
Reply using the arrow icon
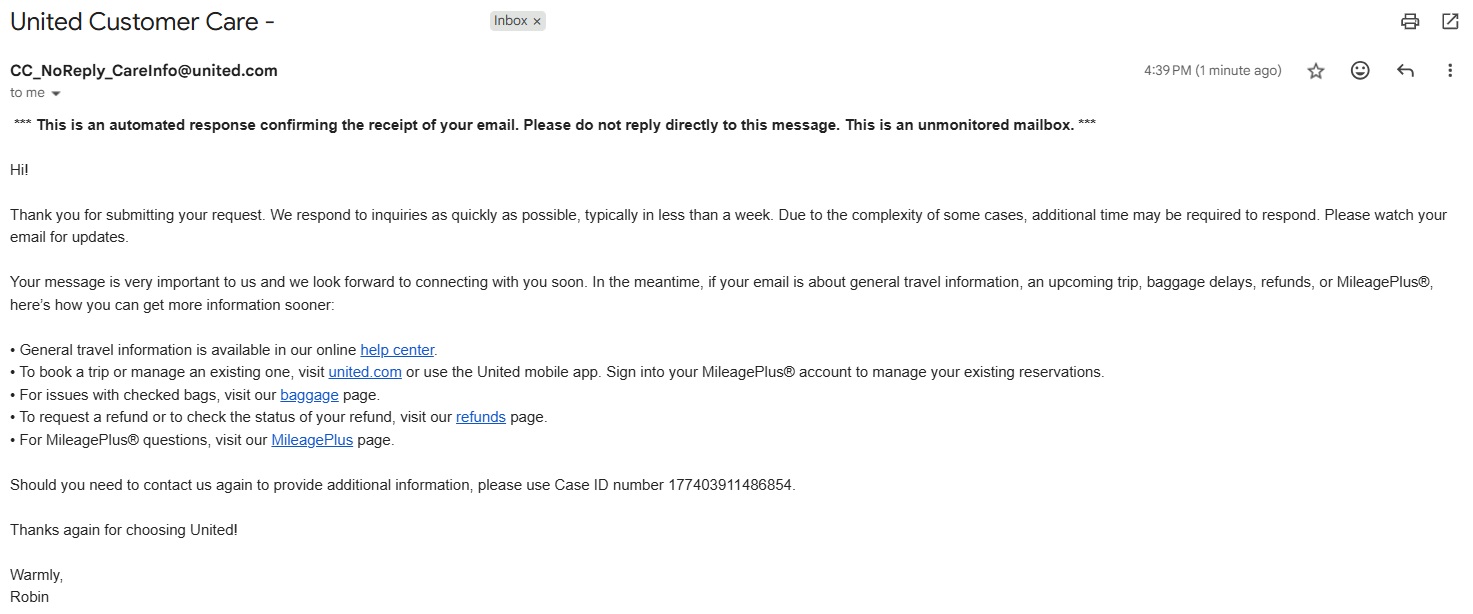pos(1405,71)
